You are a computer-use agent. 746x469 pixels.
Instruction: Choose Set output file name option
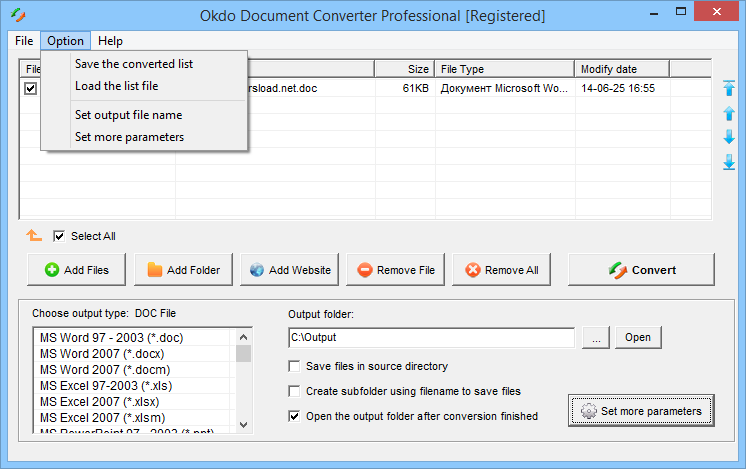(128, 115)
